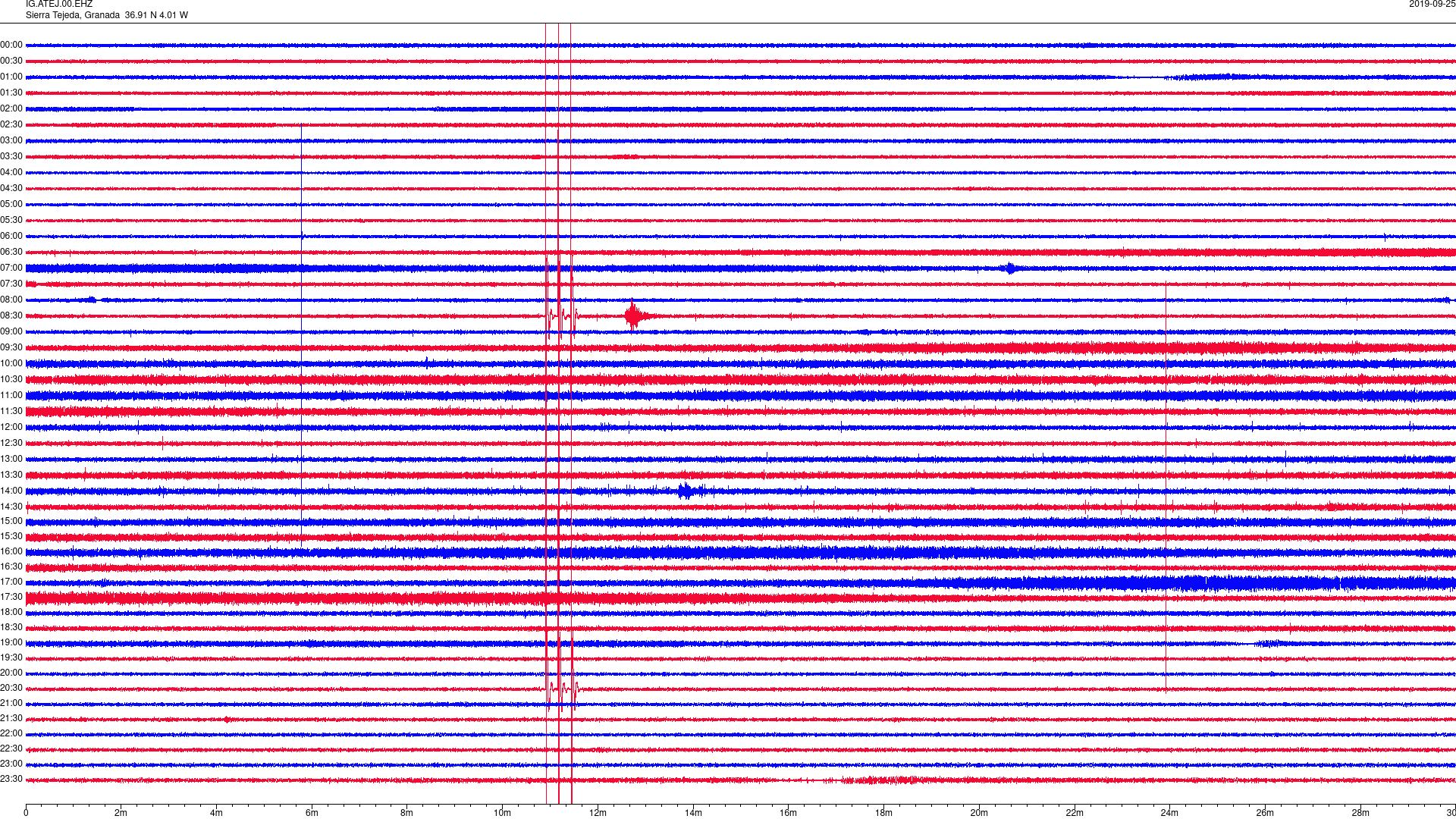The width and height of the screenshot is (1456, 819).
Task: Select the 11:00 time row label
Action: (11, 396)
